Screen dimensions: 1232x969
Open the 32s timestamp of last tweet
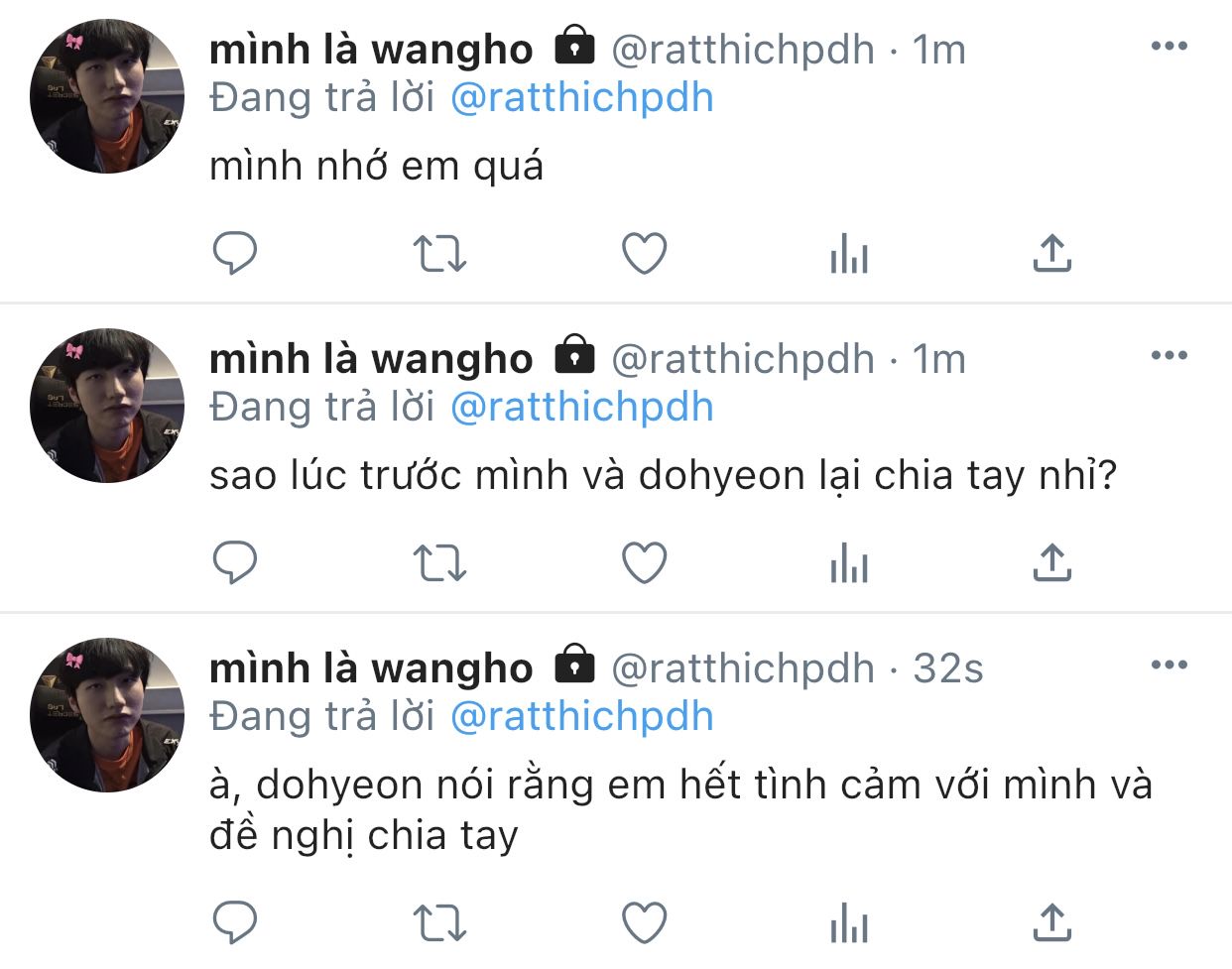pos(948,668)
